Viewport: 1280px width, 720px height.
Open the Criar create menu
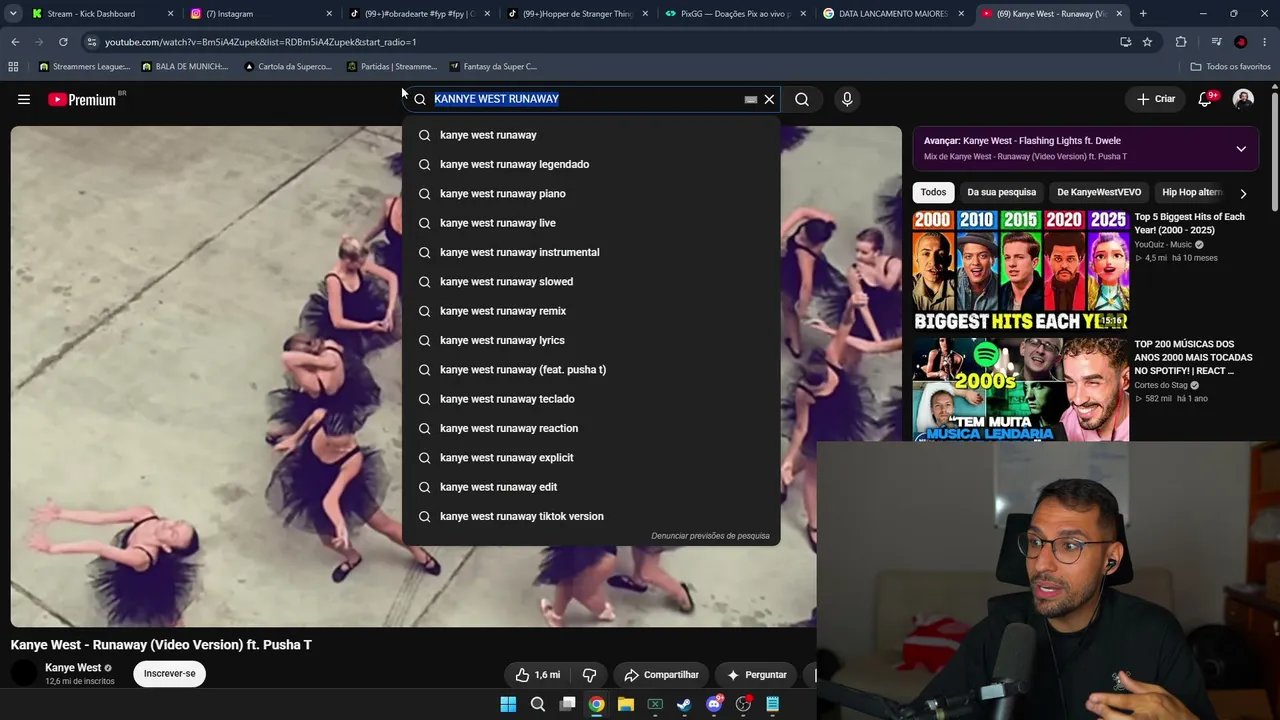[1156, 99]
